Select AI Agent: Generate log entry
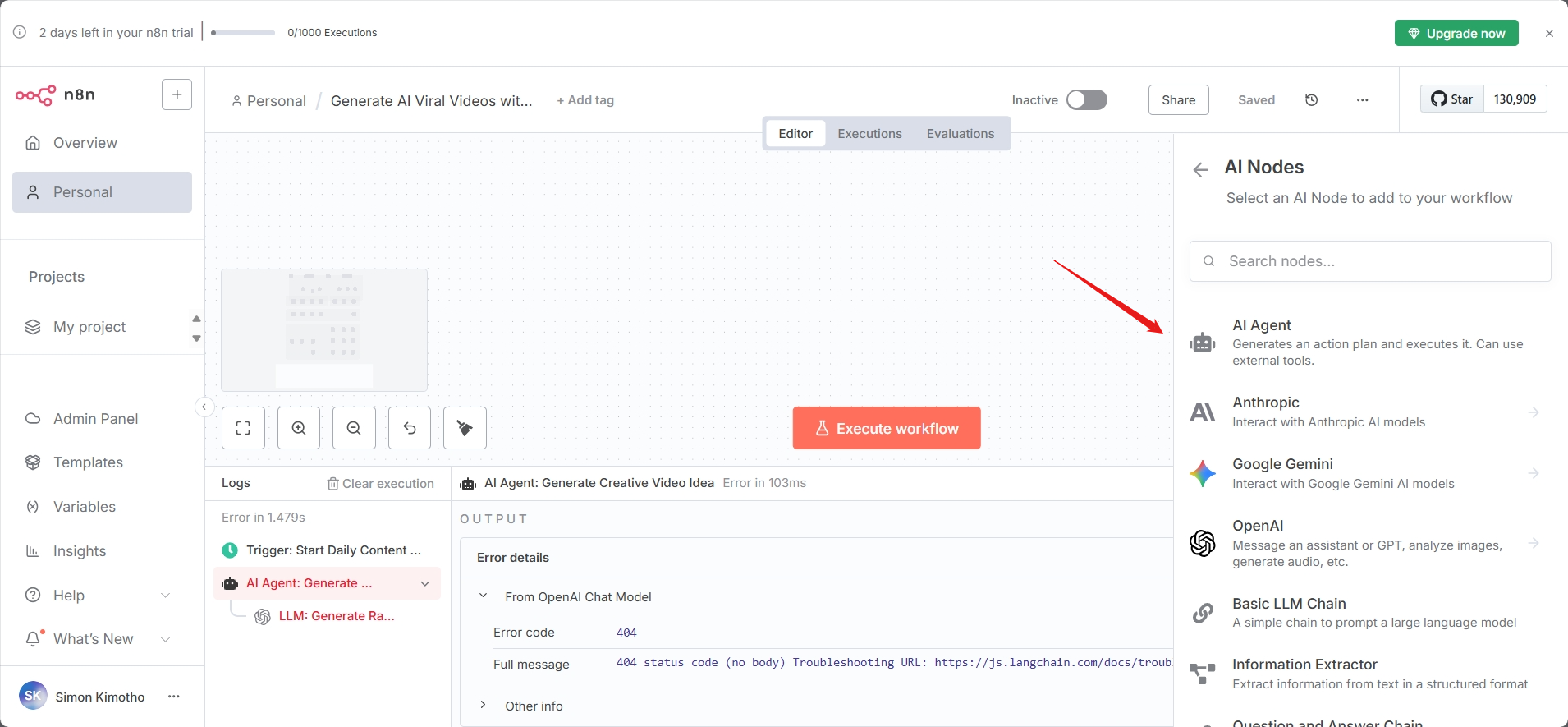This screenshot has height=727, width=1568. (327, 583)
